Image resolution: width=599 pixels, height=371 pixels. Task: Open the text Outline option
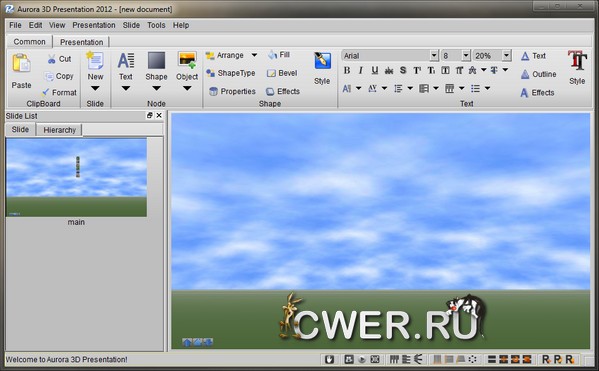(539, 74)
